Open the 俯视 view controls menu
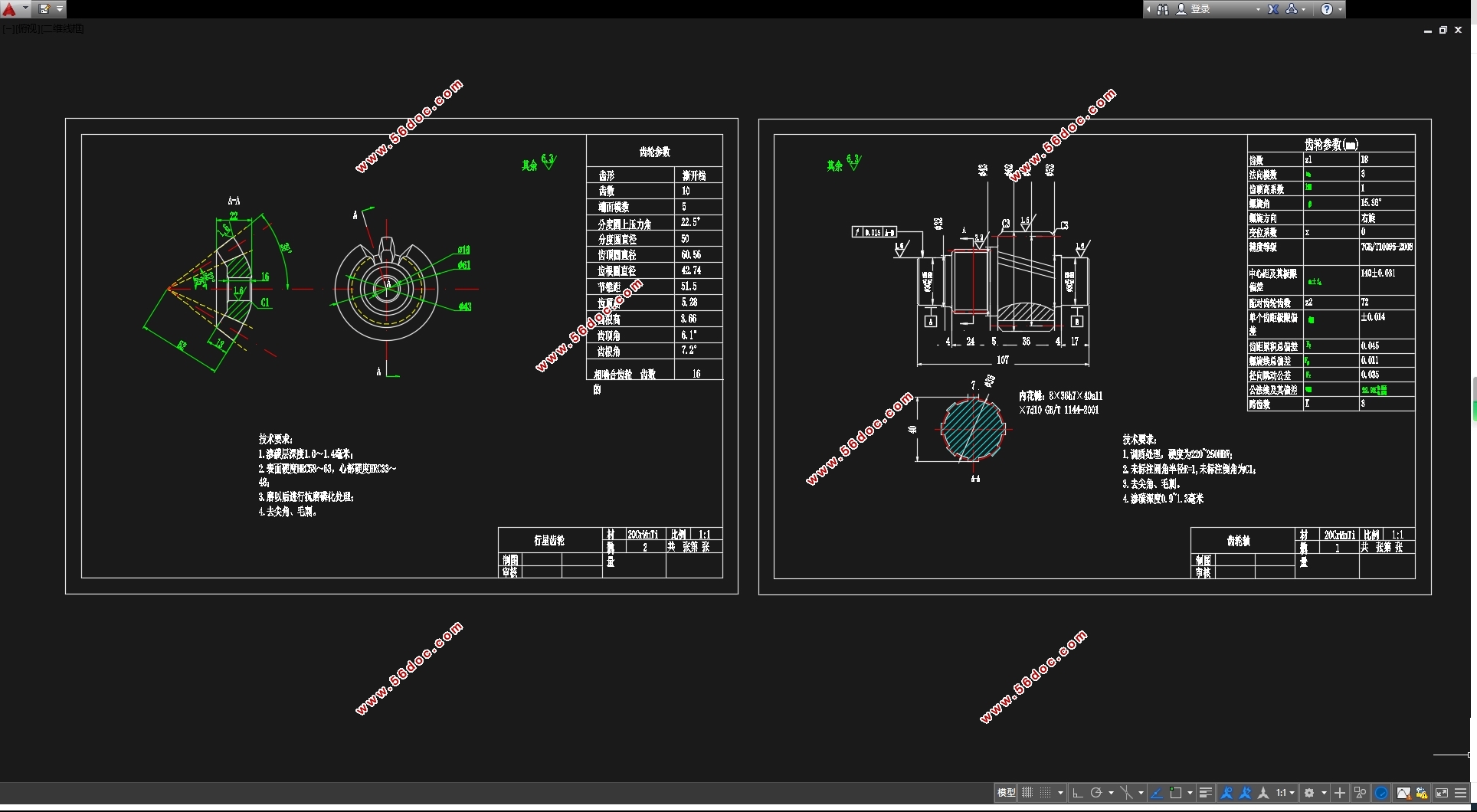Viewport: 1477px width, 812px height. 26,28
